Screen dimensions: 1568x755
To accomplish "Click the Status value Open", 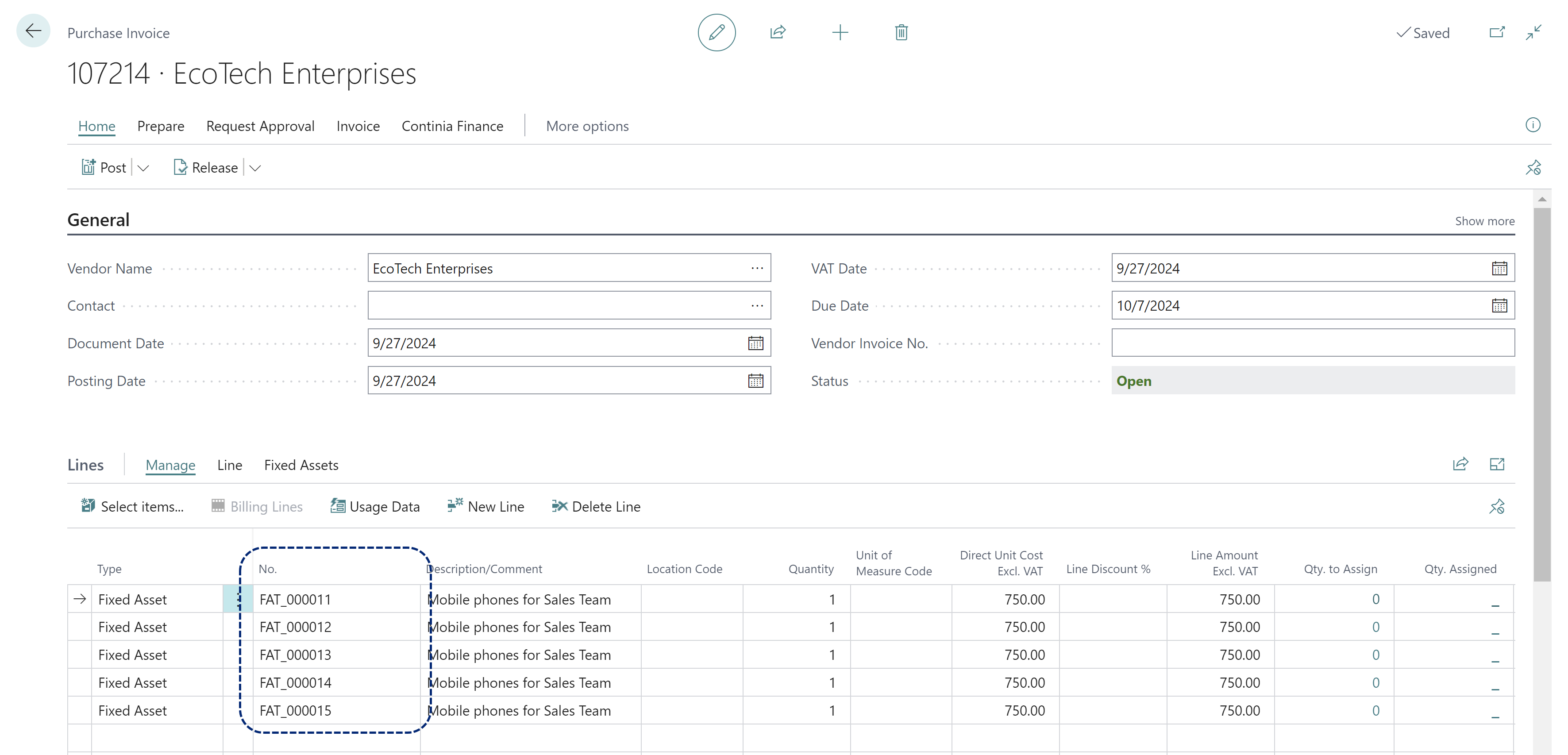I will [1134, 381].
